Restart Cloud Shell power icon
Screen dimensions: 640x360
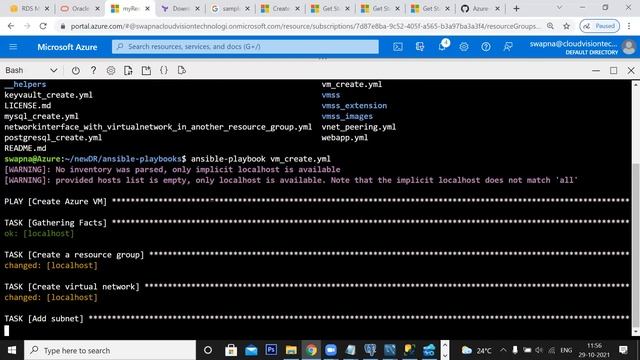76,70
